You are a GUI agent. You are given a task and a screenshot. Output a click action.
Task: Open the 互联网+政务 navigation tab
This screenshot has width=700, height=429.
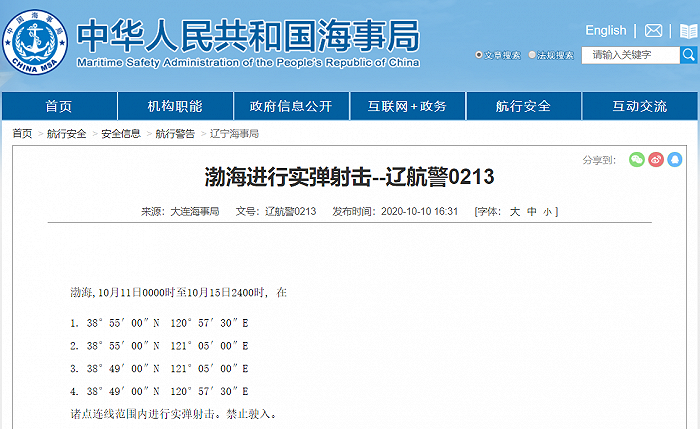click(407, 106)
